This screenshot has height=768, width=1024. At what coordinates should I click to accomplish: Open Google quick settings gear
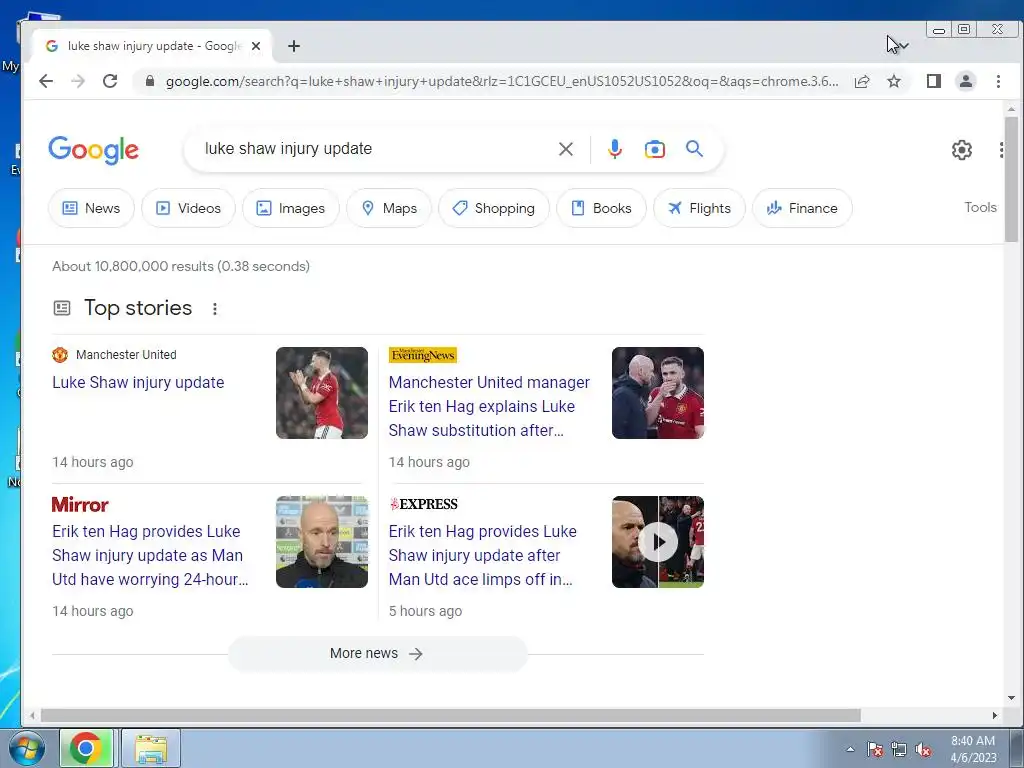961,150
